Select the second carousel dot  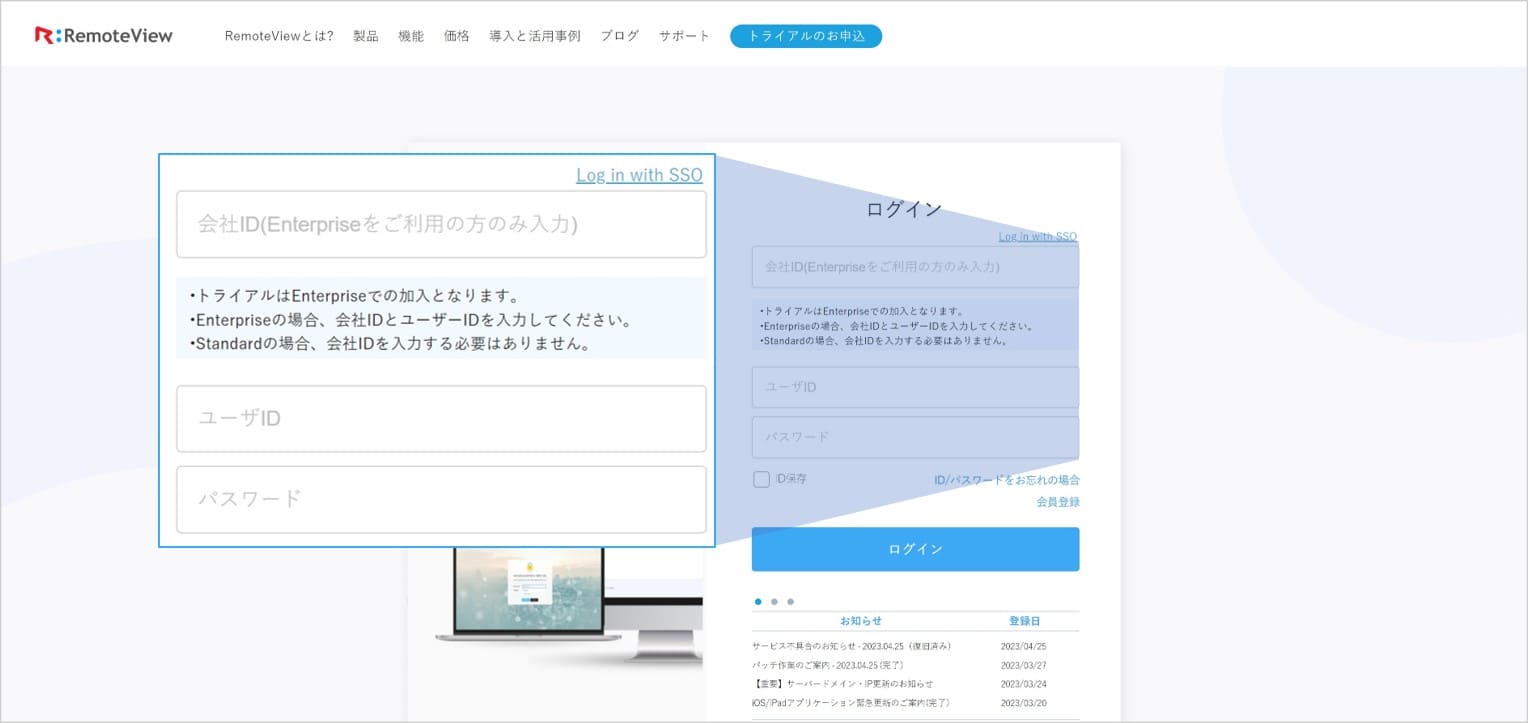tap(774, 602)
